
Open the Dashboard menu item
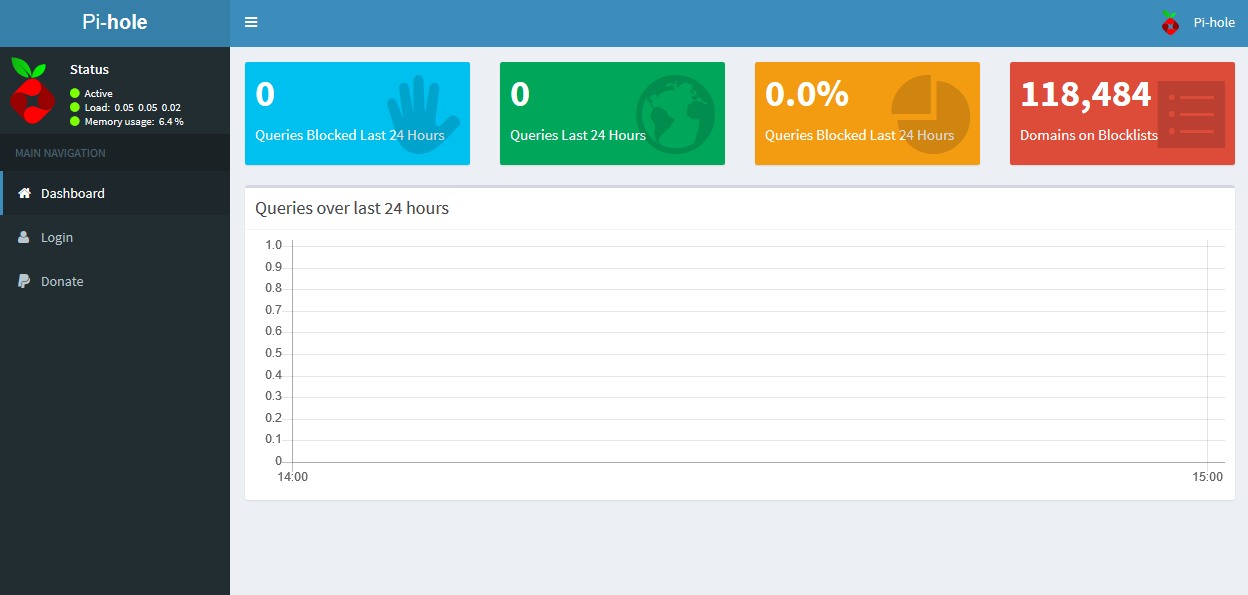(x=115, y=193)
